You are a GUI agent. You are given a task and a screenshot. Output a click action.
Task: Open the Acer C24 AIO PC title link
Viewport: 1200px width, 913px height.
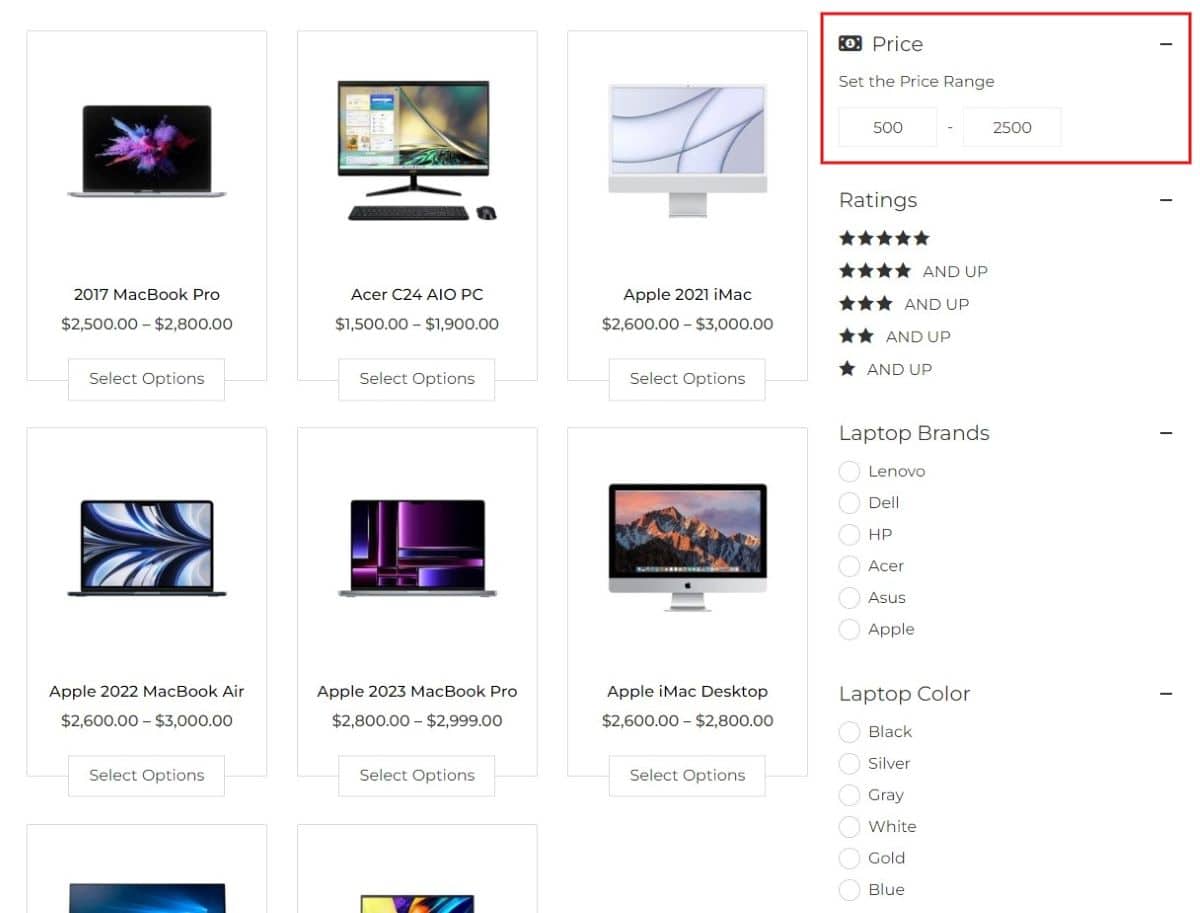point(417,294)
